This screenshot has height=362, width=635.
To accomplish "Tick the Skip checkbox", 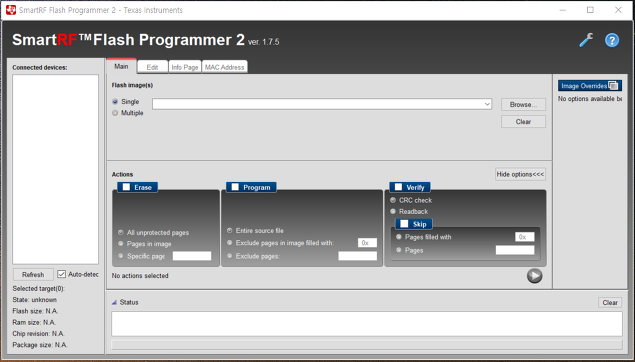I will [x=404, y=224].
